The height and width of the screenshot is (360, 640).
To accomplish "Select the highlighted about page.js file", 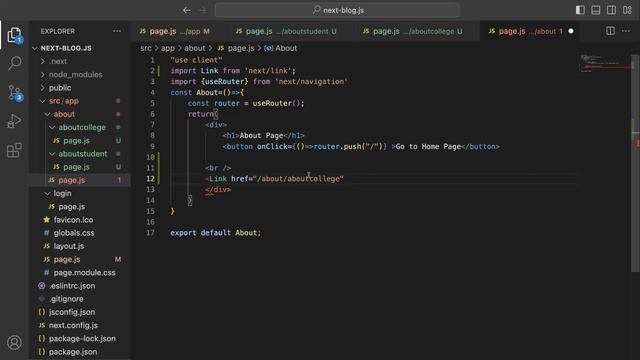I will (x=80, y=180).
